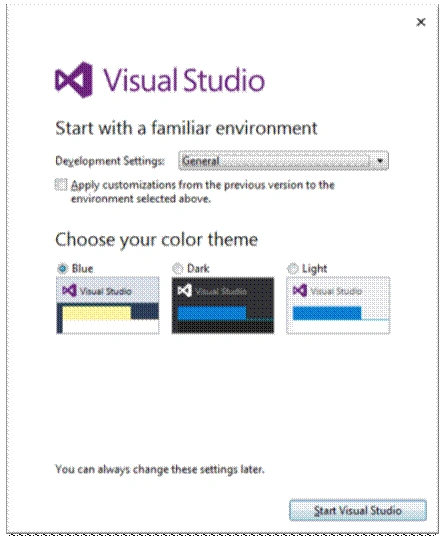
Task: Click the blue bar in Dark preview
Action: (212, 313)
